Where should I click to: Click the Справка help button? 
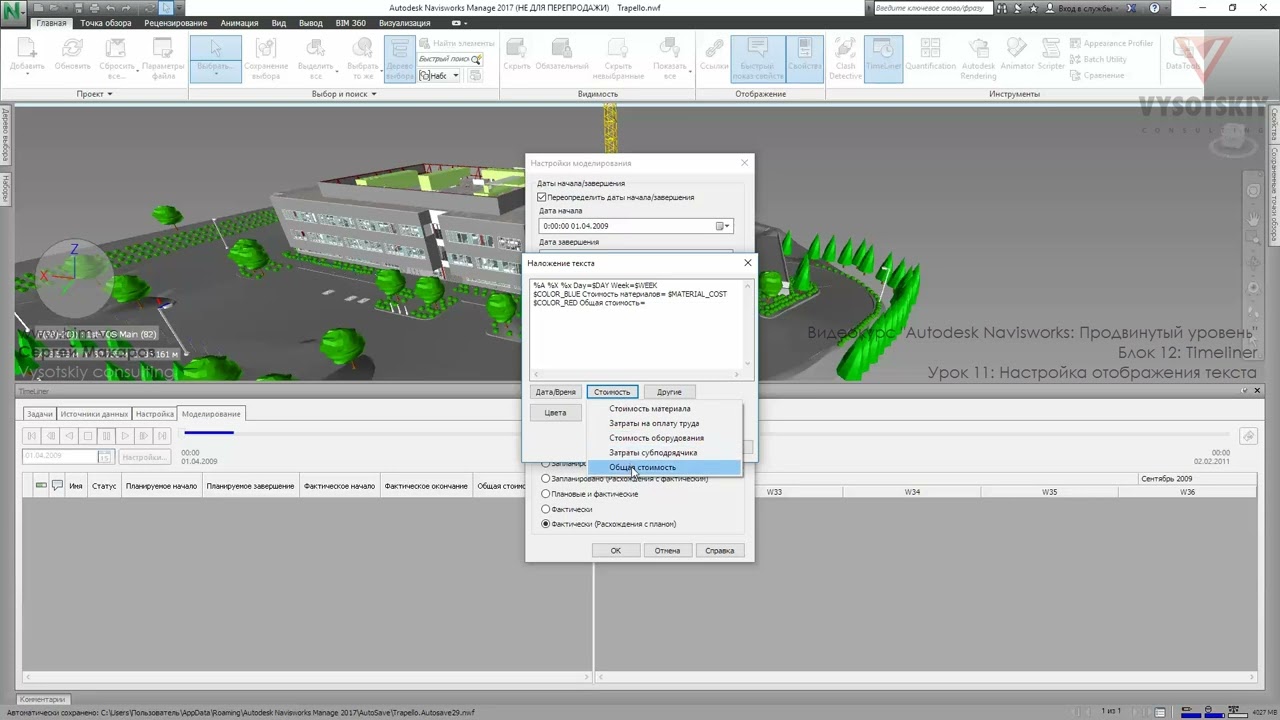(x=720, y=550)
